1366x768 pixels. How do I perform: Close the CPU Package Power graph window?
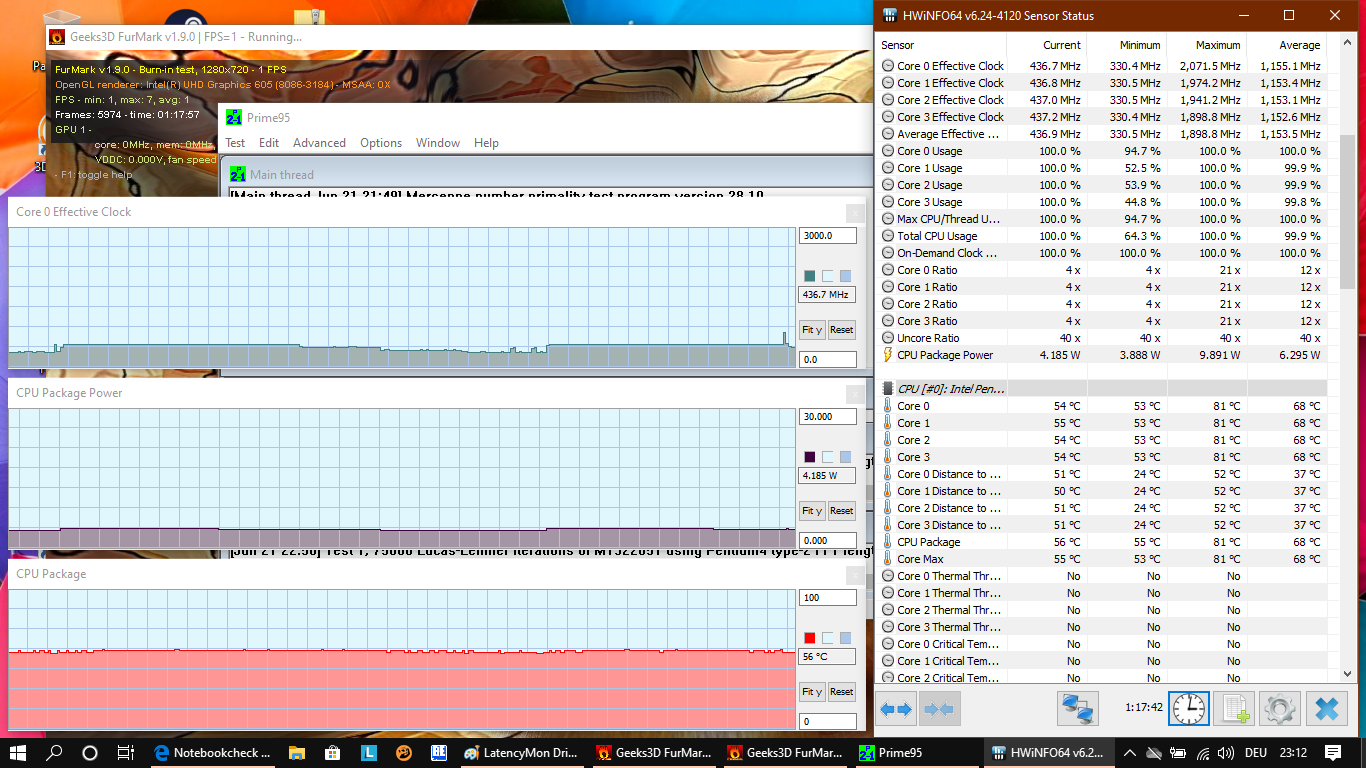click(855, 393)
